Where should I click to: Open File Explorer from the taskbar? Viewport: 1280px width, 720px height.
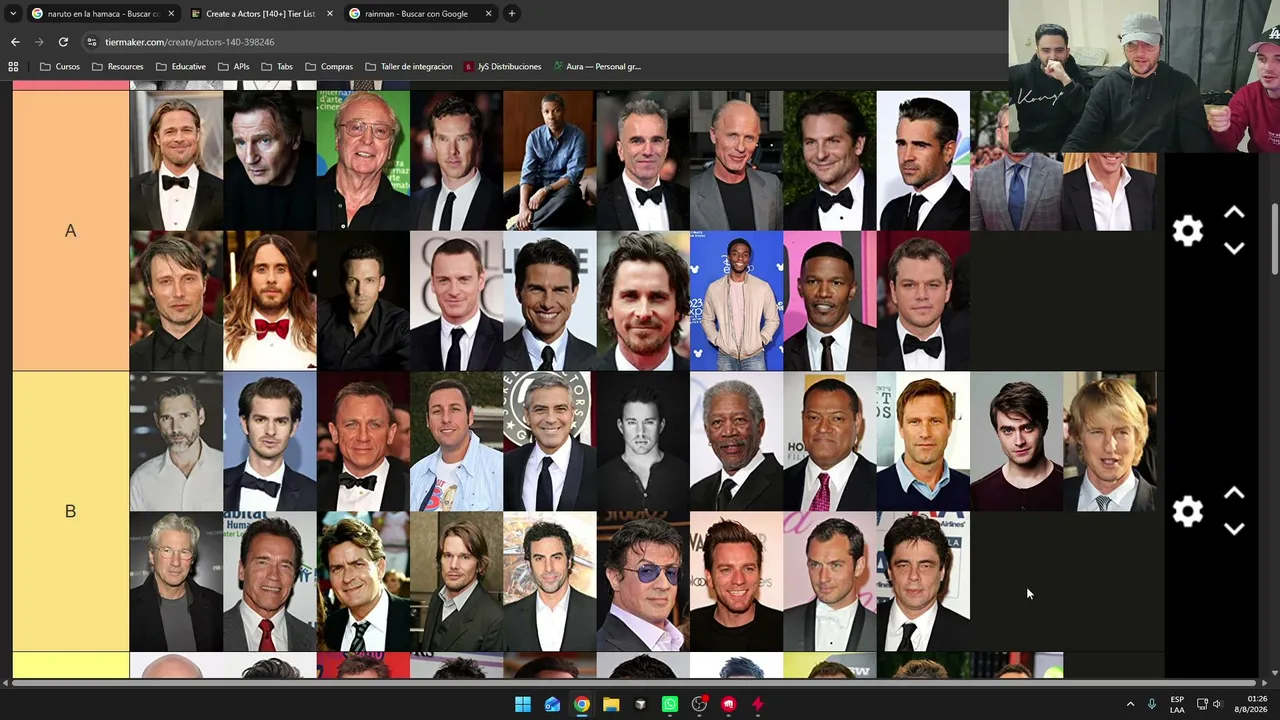click(611, 704)
